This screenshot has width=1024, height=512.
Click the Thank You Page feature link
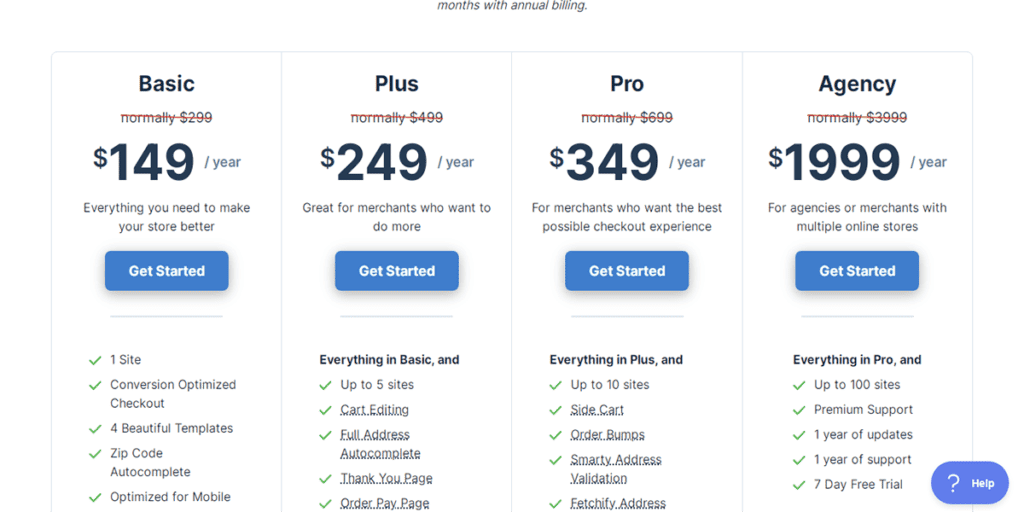[386, 478]
